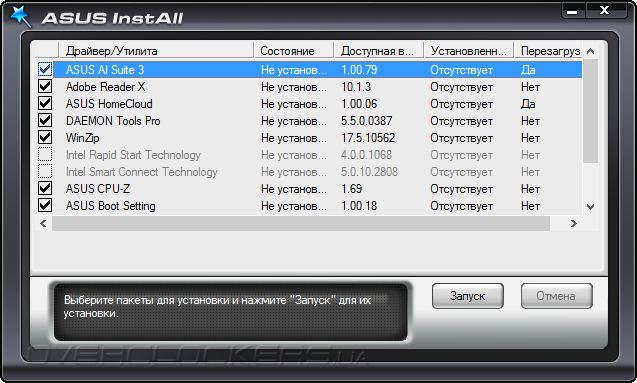The height and width of the screenshot is (383, 637).
Task: Uncheck the ASUS AI Suite 3 checkbox
Action: coord(45,69)
